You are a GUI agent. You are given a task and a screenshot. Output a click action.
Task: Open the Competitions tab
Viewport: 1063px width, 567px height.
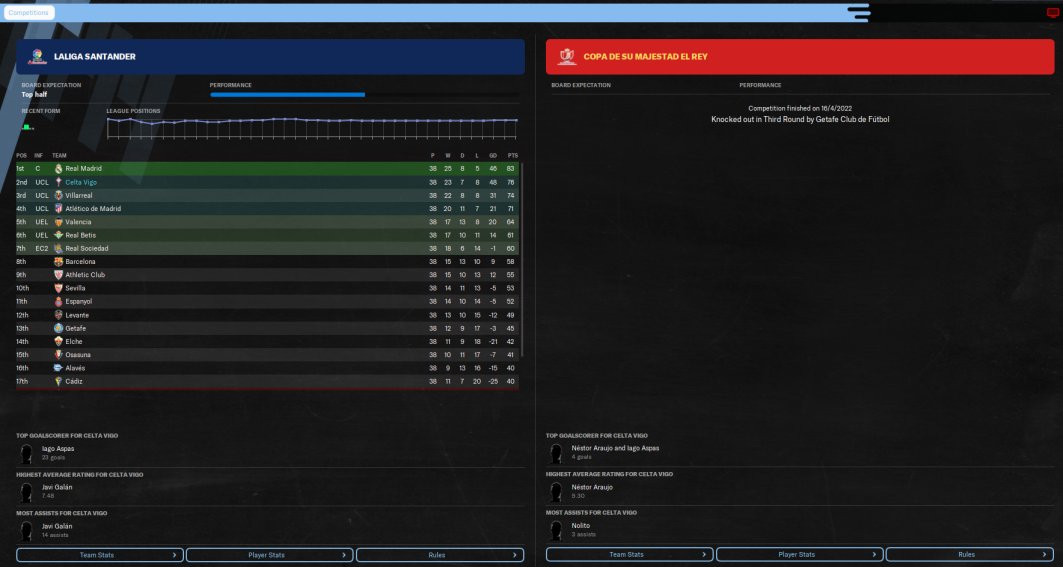tap(28, 12)
